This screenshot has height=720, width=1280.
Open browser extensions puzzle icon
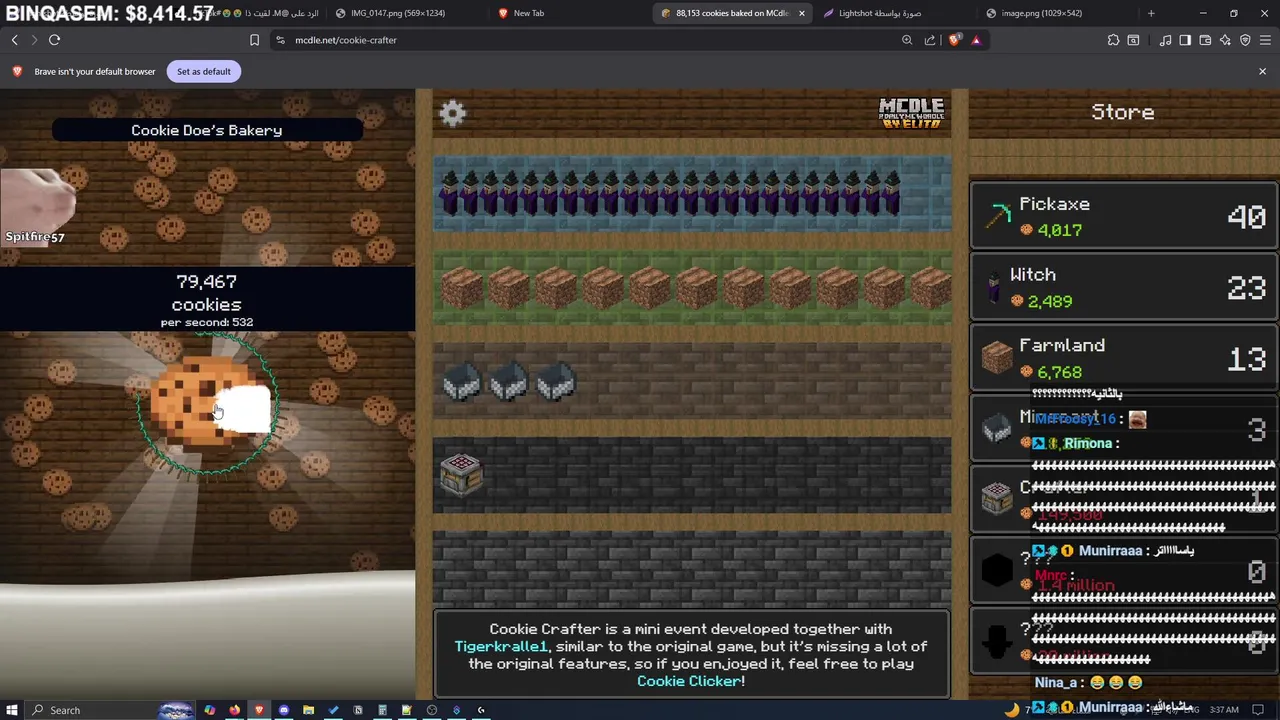pyautogui.click(x=1113, y=40)
